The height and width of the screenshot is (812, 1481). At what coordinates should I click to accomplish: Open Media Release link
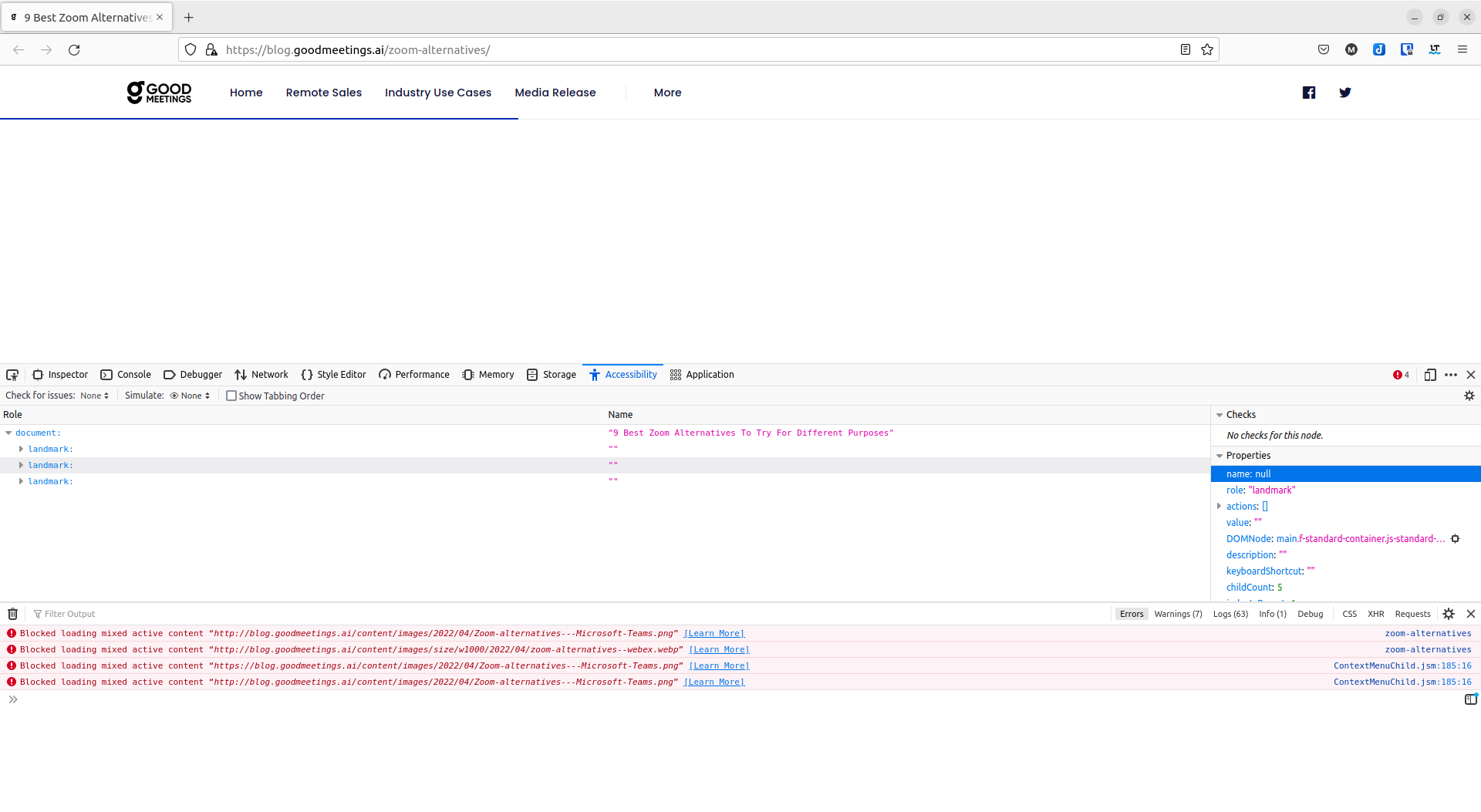click(555, 93)
